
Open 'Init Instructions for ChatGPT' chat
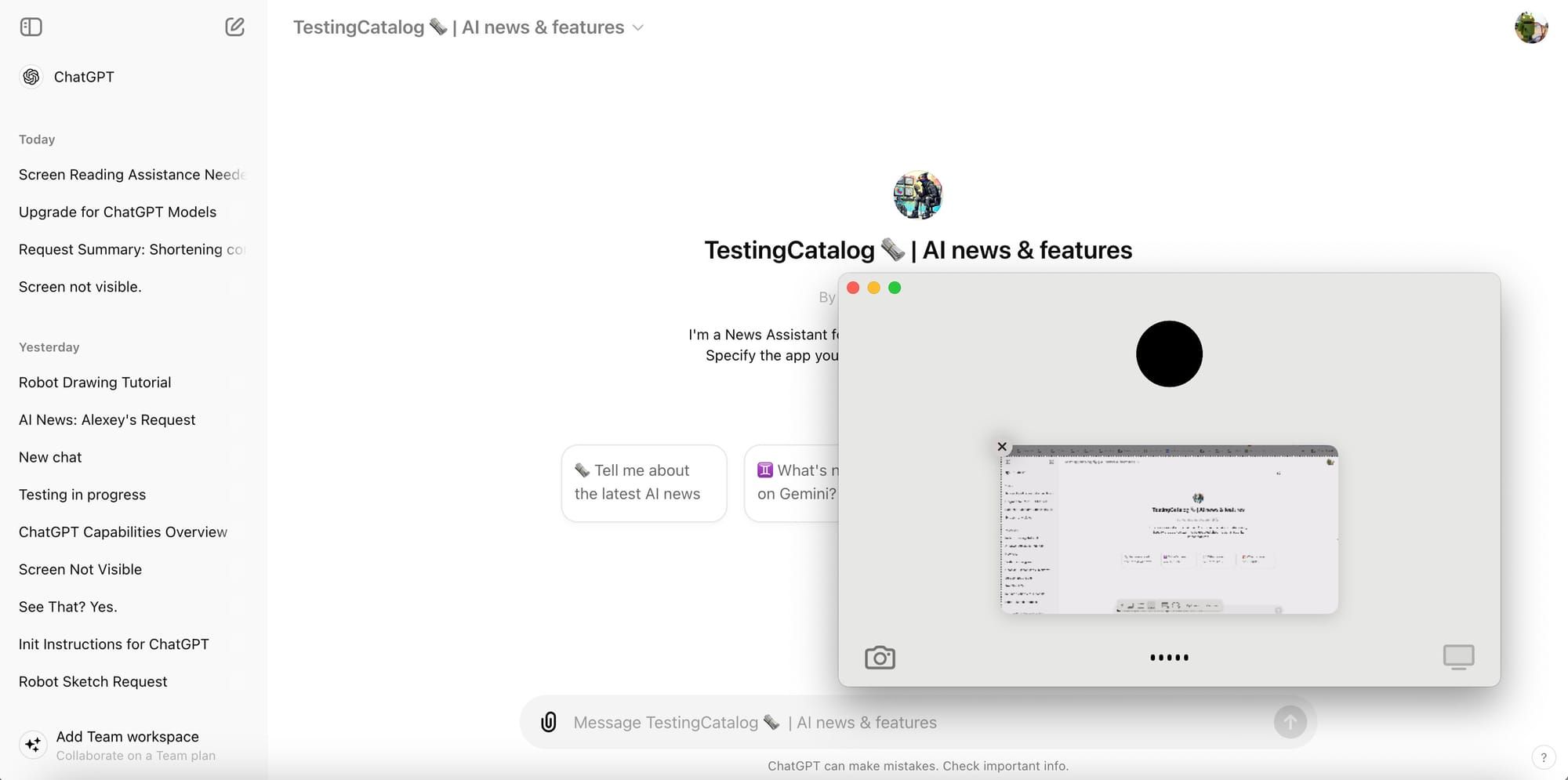pos(114,644)
